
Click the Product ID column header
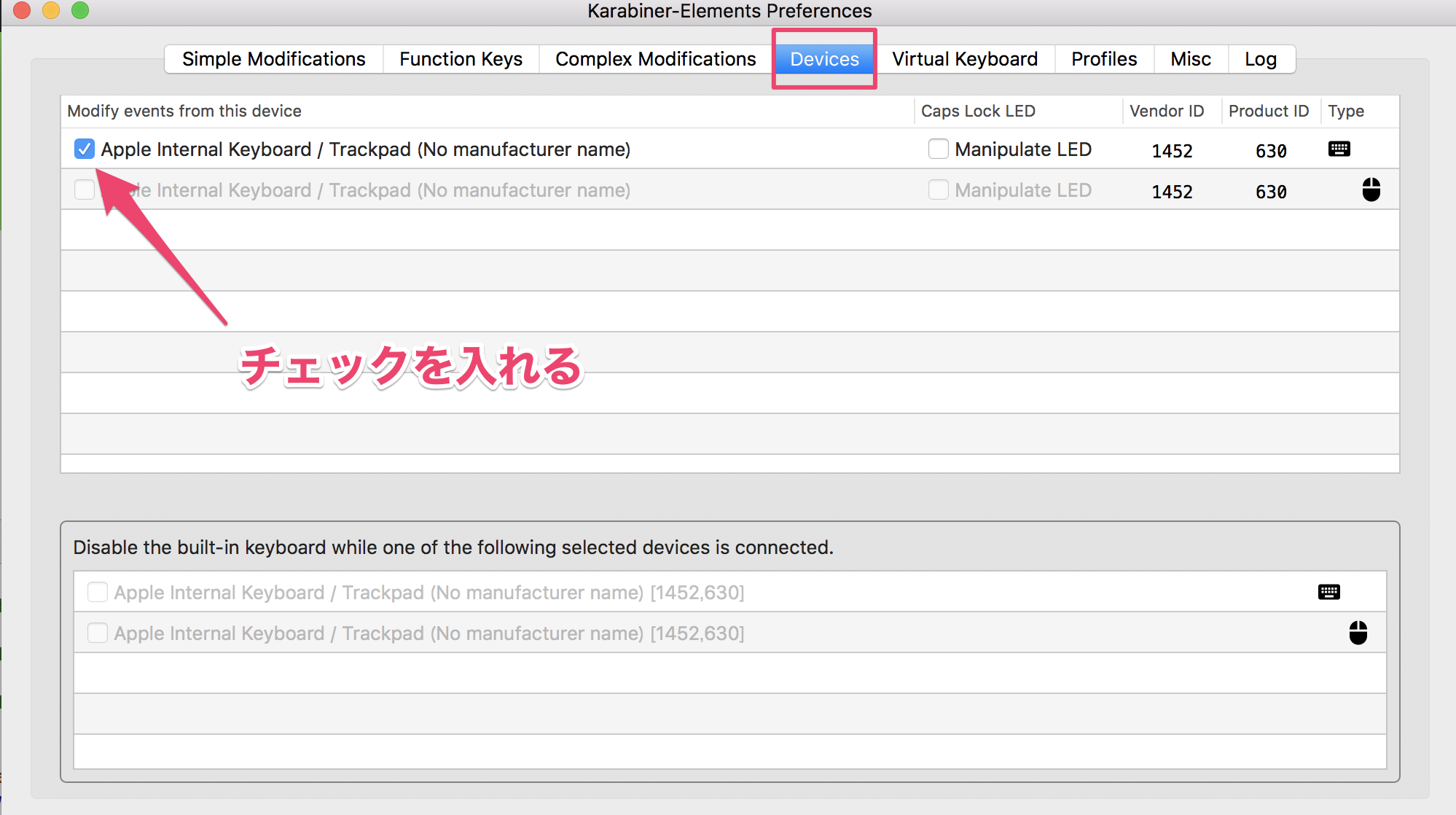pyautogui.click(x=1268, y=111)
